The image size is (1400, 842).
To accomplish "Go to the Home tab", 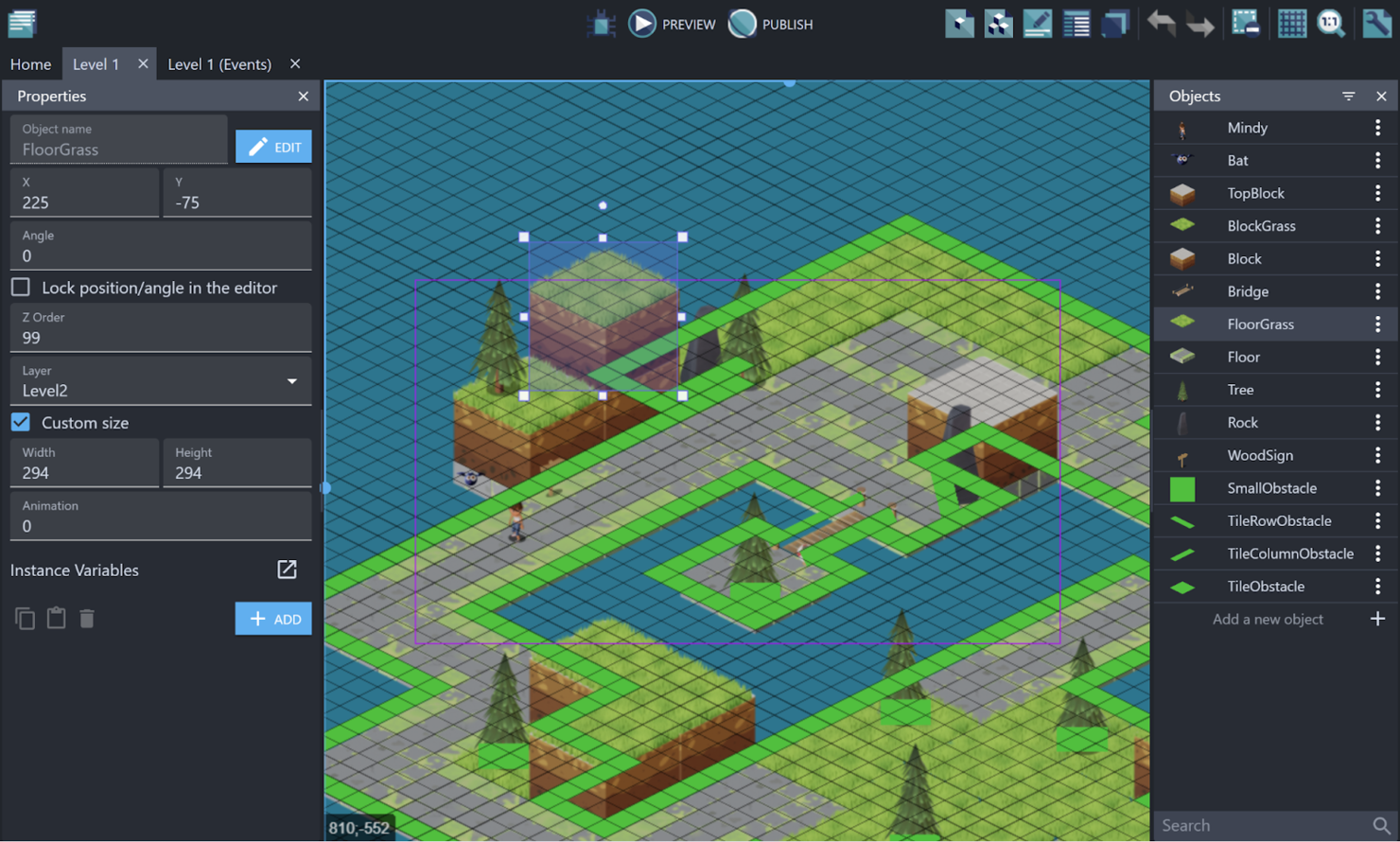I will (30, 63).
